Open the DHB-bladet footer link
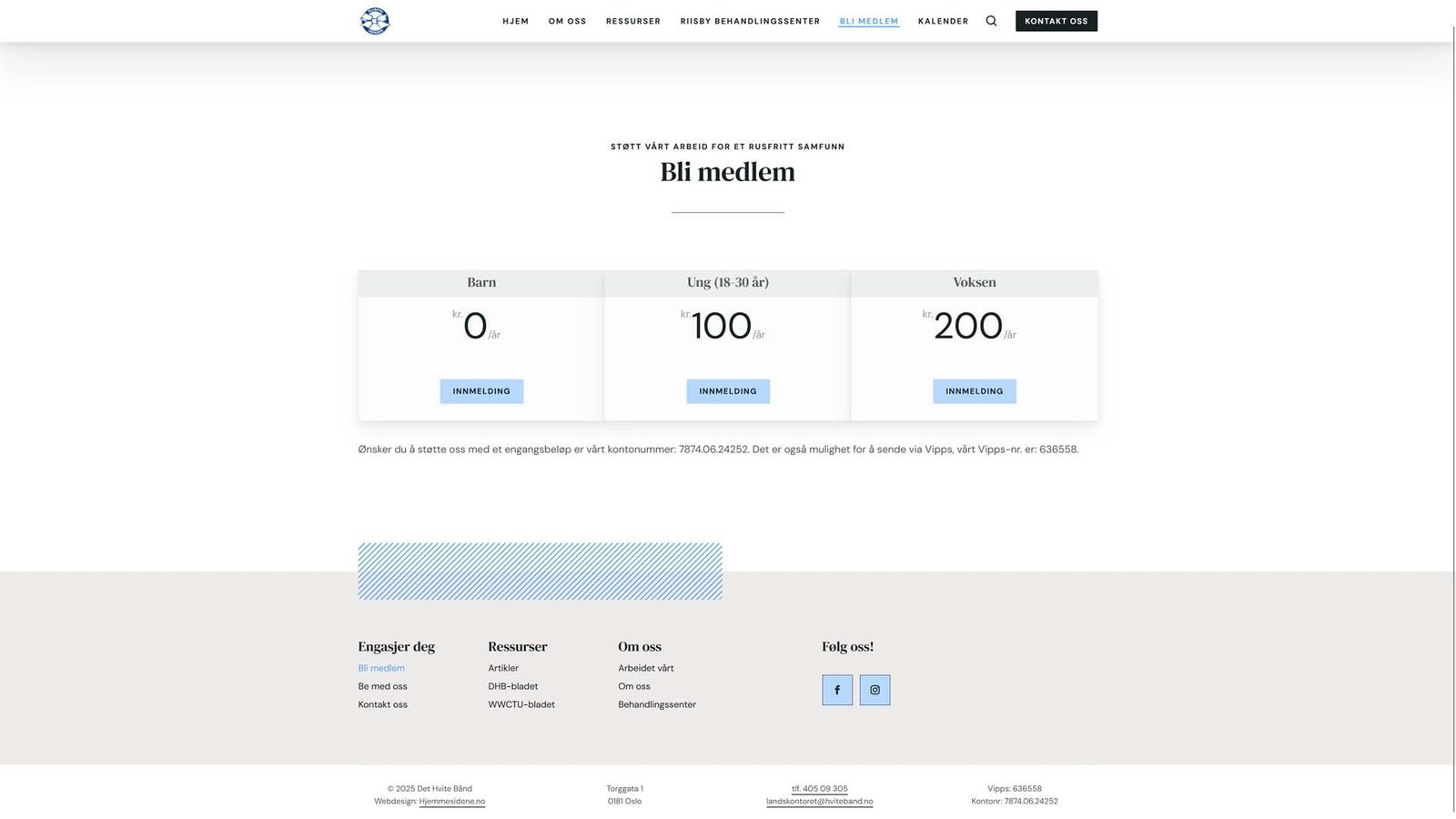Image resolution: width=1456 pixels, height=819 pixels. tap(512, 686)
